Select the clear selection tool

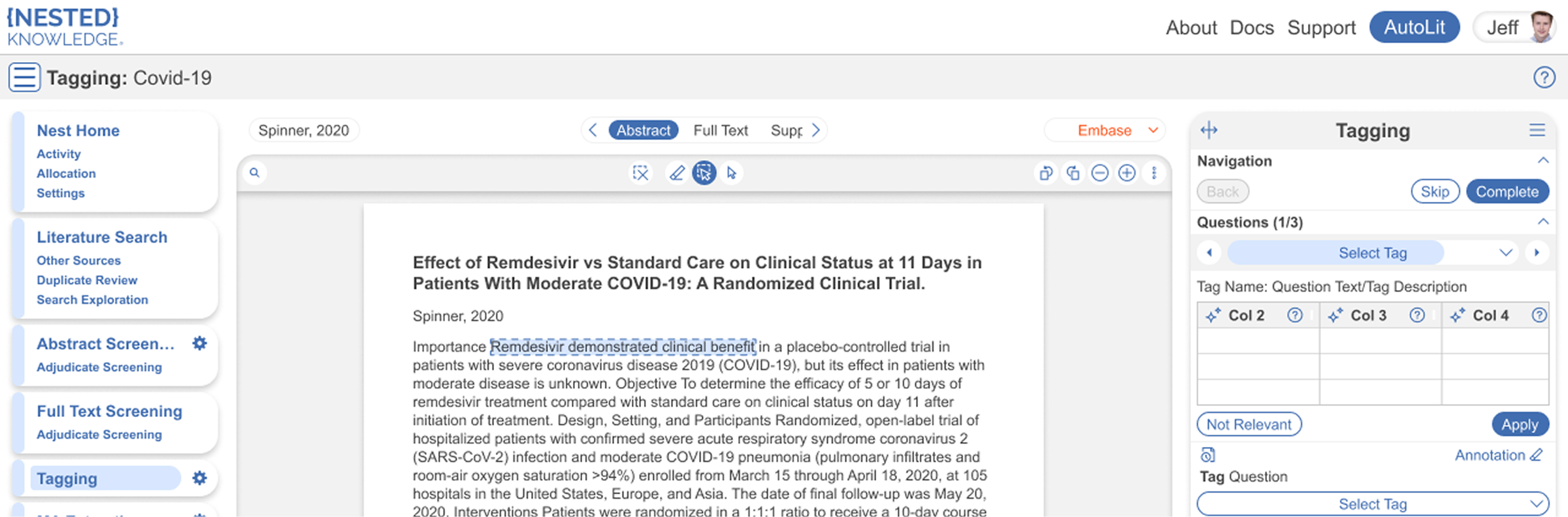[641, 173]
